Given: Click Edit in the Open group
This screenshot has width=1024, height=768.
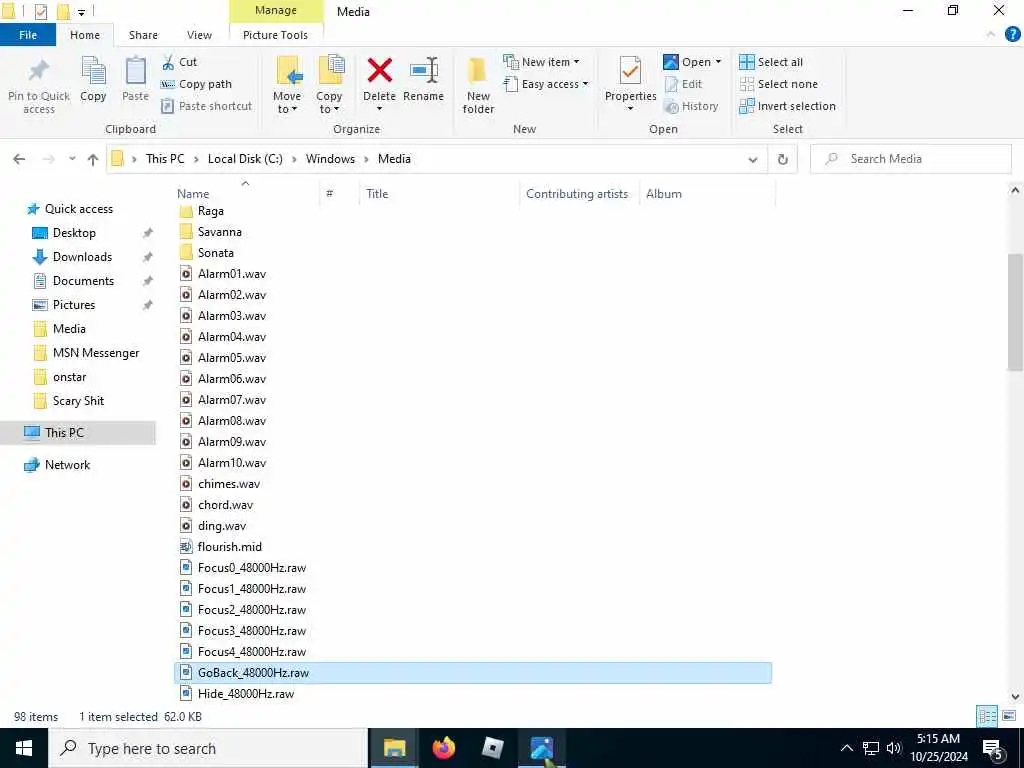Looking at the screenshot, I should click(x=683, y=84).
